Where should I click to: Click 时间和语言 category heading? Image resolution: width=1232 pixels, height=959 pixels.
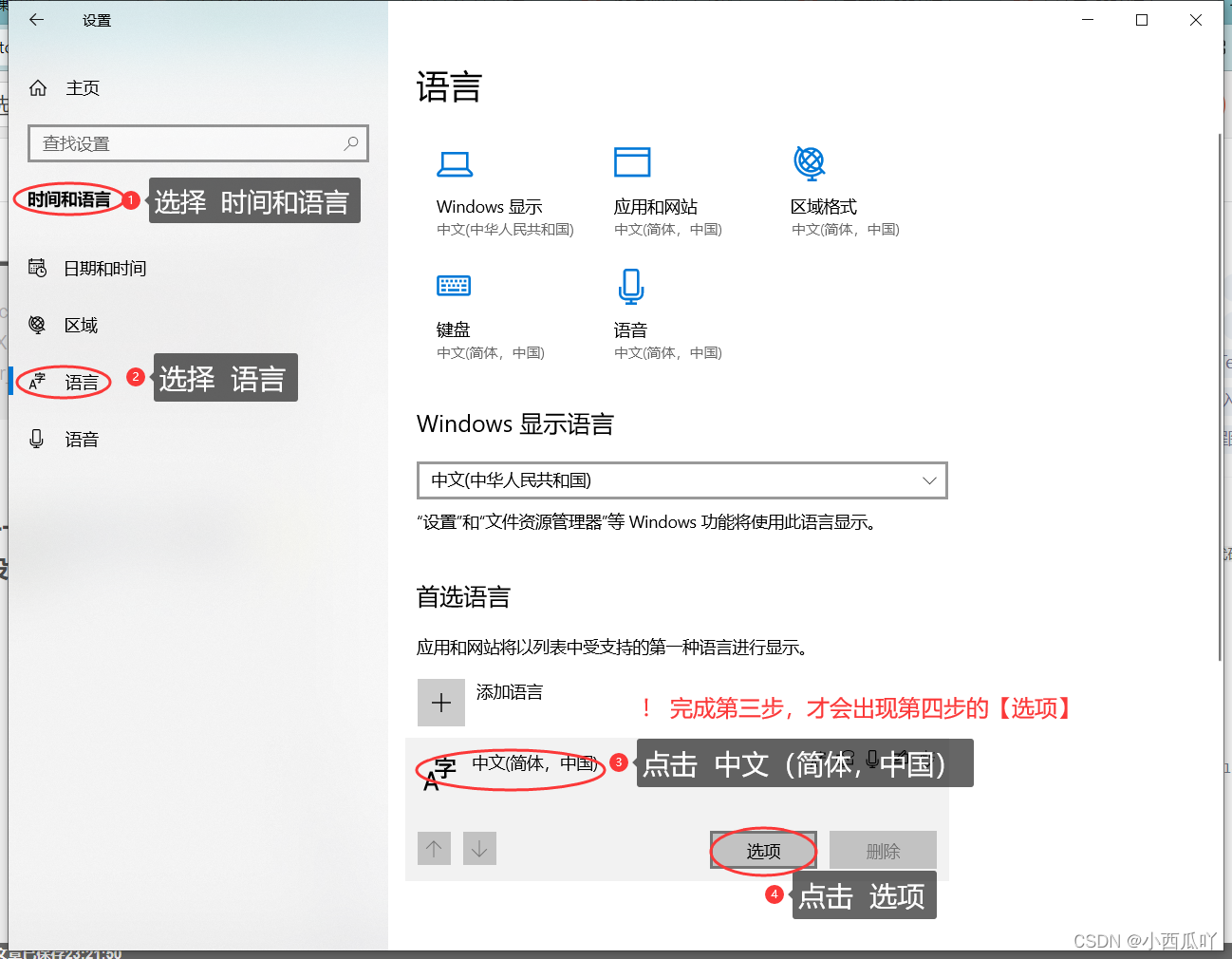(68, 199)
